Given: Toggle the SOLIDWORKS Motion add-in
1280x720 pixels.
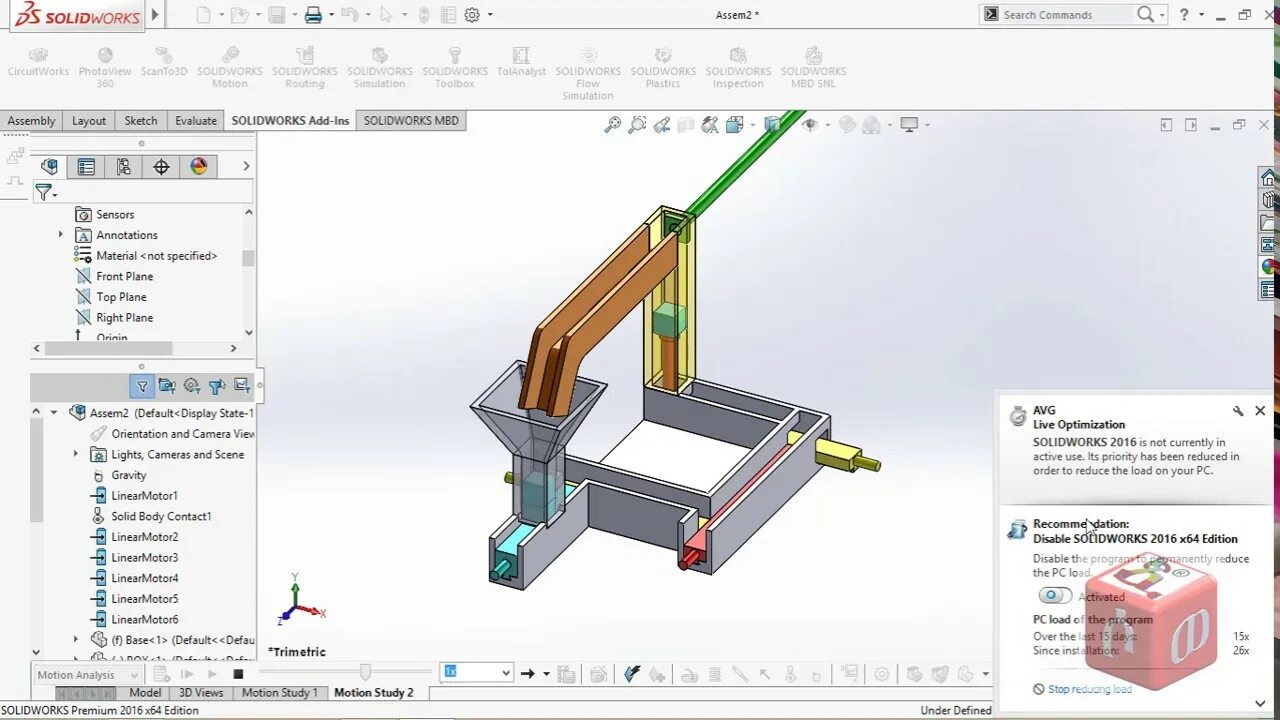Looking at the screenshot, I should coord(230,62).
